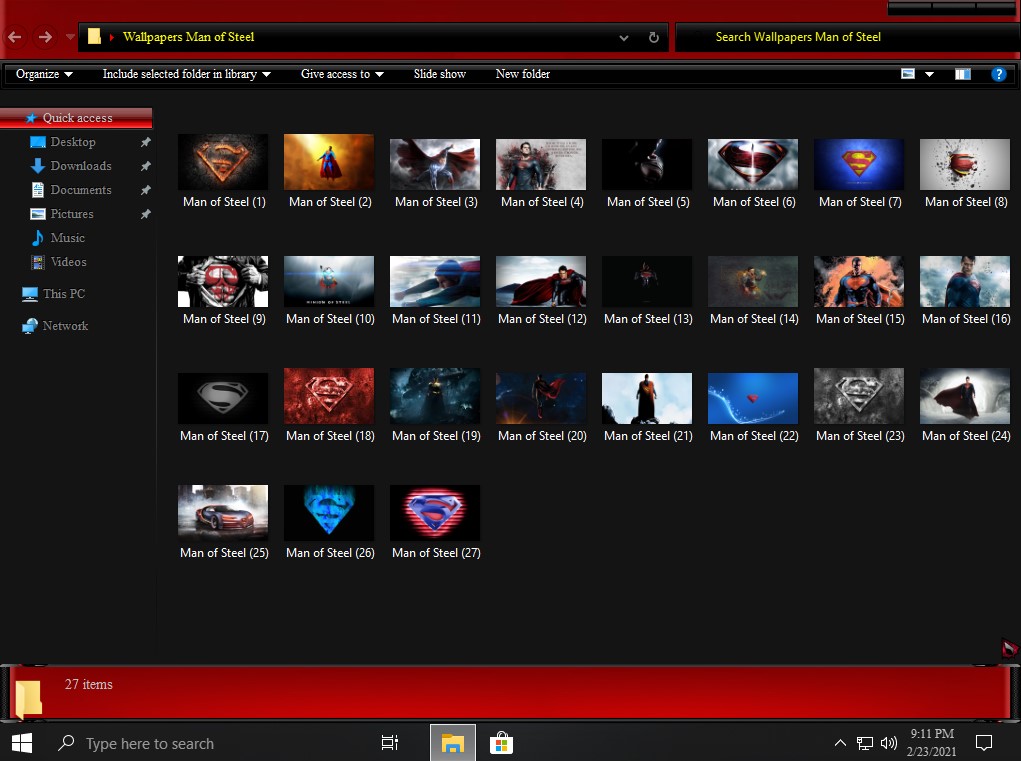Select Man of Steel (22) thumbnail
Viewport: 1021px width, 761px height.
coord(753,398)
